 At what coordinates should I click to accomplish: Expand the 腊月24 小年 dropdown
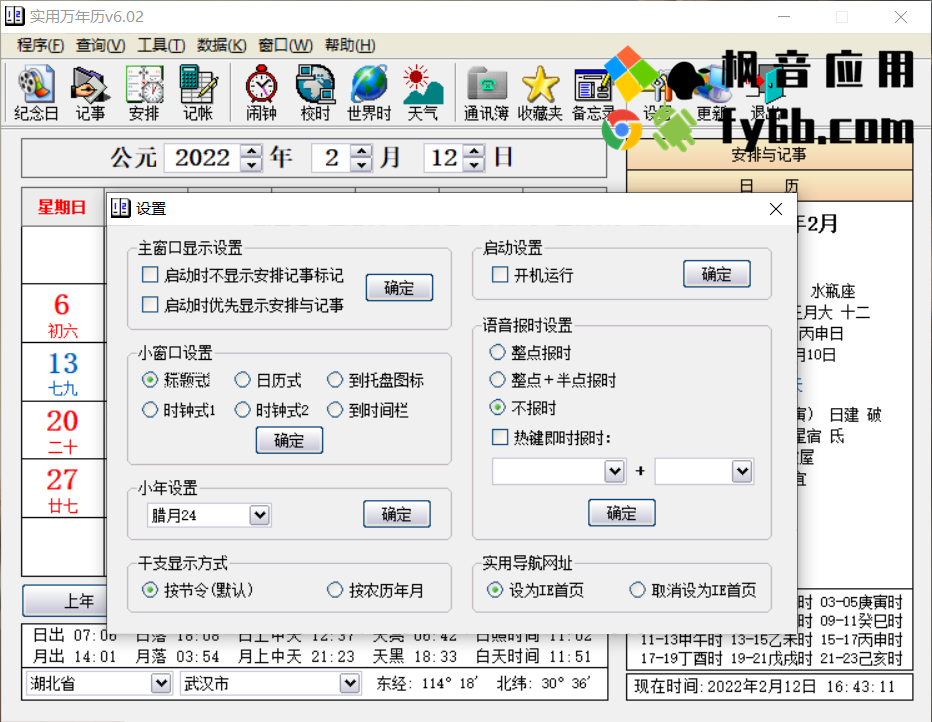pos(259,515)
